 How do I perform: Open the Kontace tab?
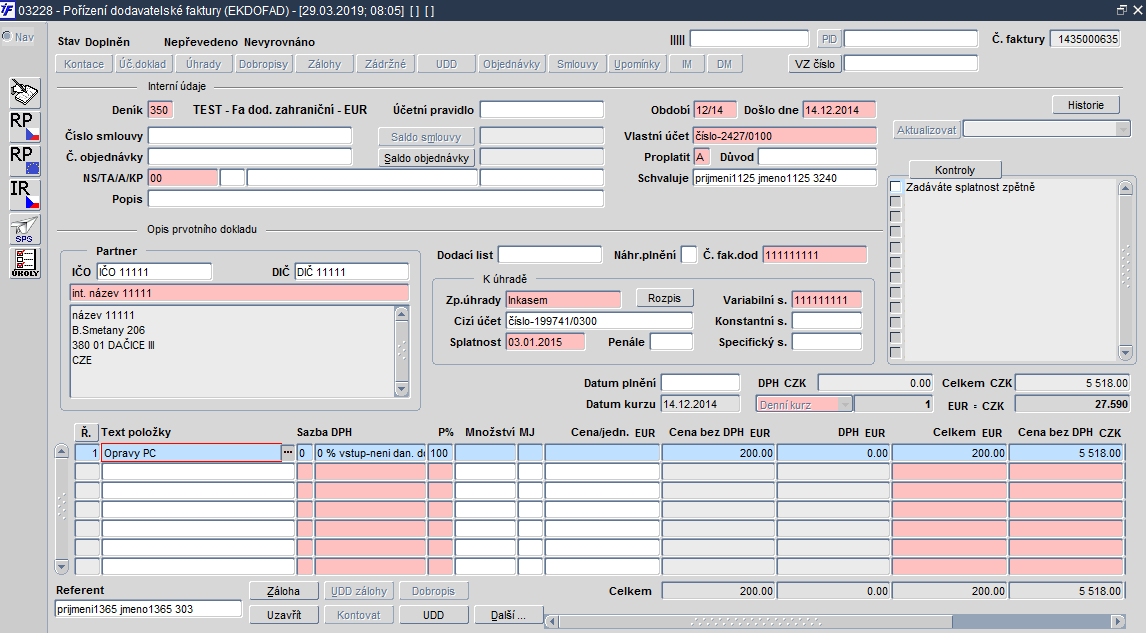84,64
